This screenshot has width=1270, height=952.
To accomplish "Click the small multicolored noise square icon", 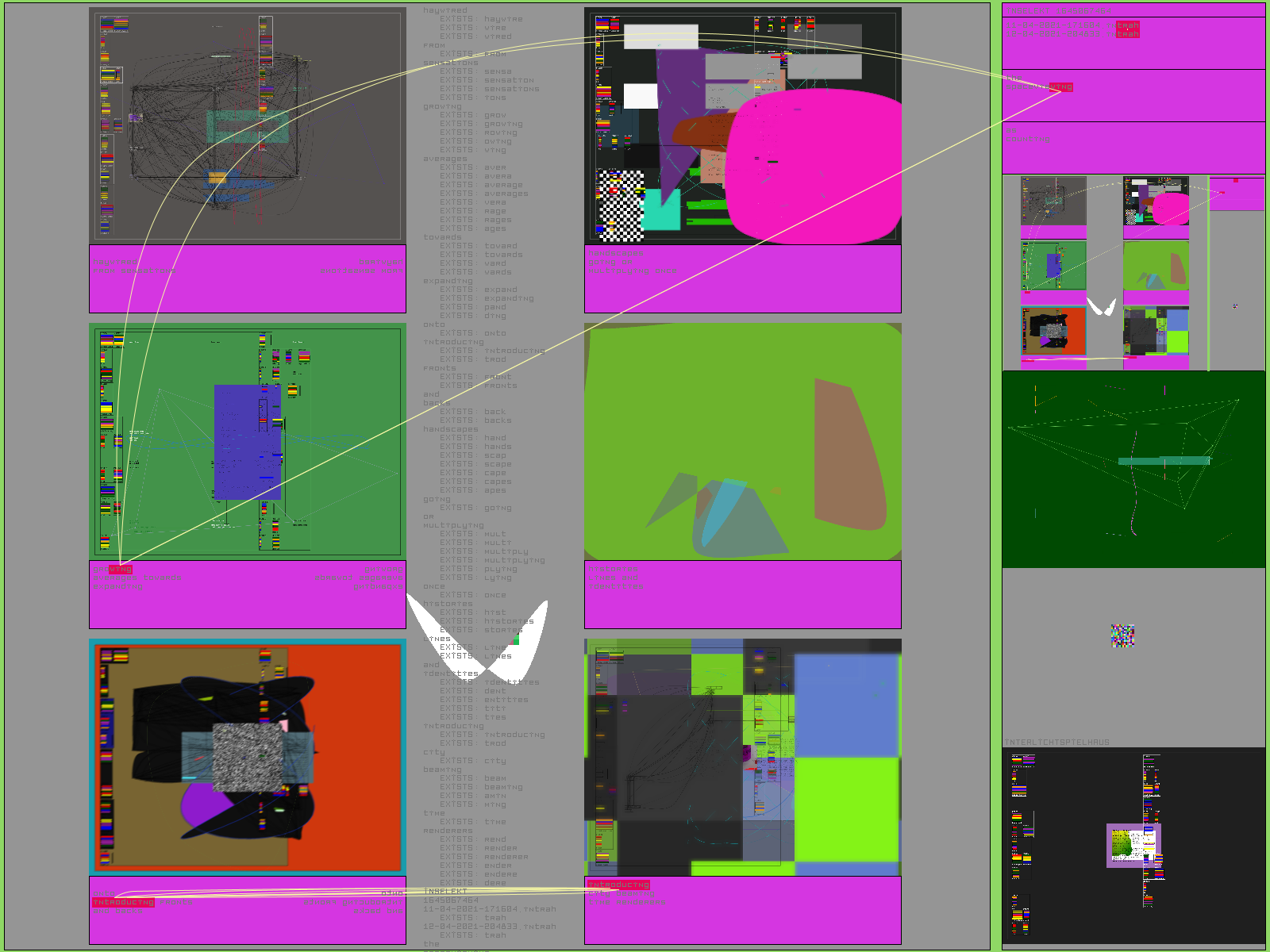I will click(x=1122, y=635).
